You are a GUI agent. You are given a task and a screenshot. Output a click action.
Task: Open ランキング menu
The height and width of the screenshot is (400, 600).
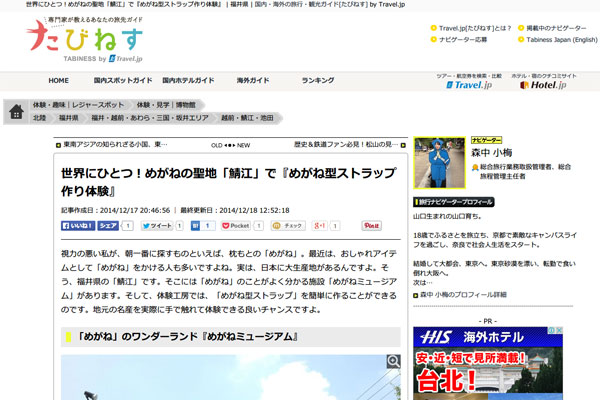click(x=318, y=80)
